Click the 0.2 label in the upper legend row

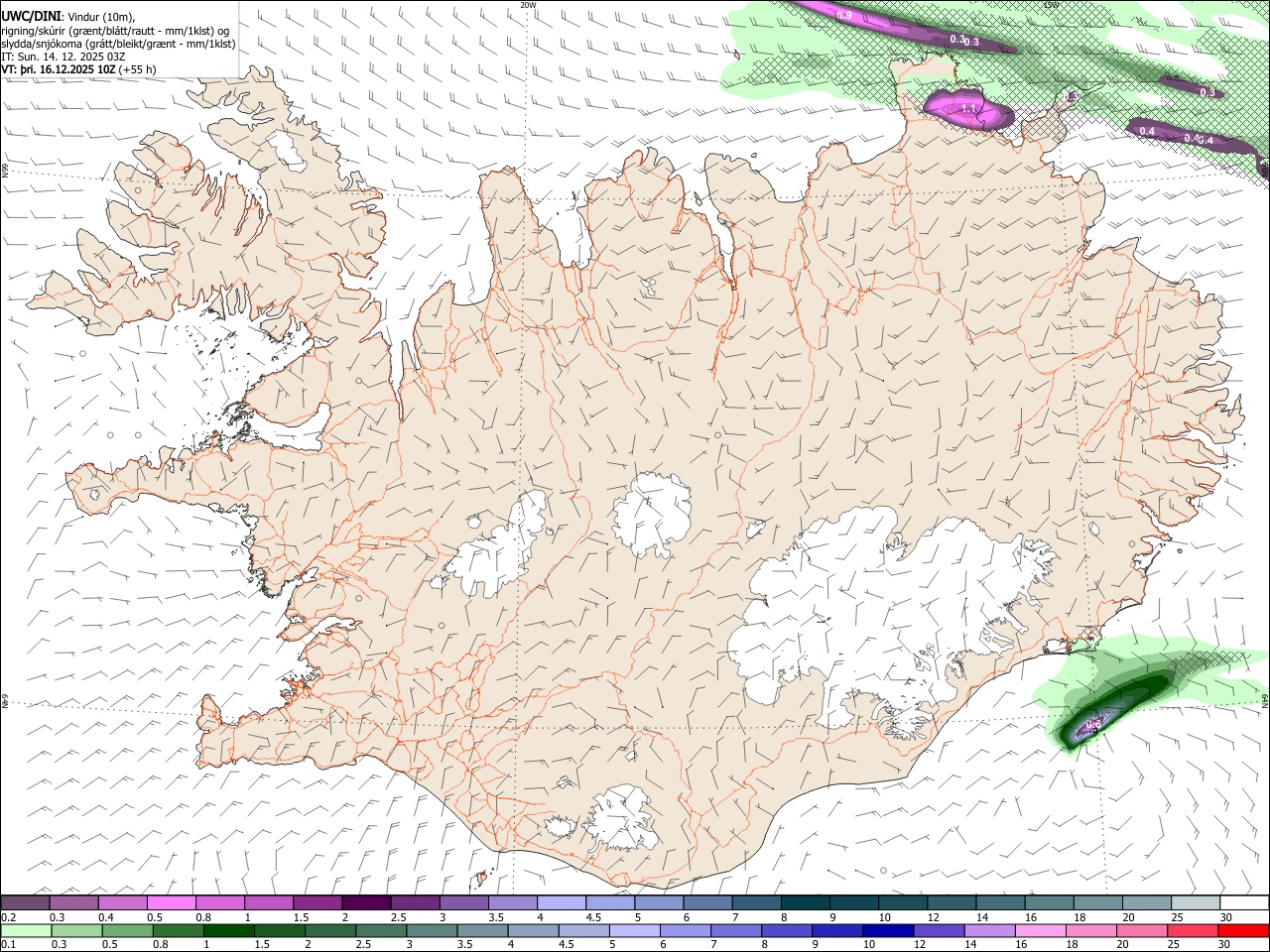(9, 917)
